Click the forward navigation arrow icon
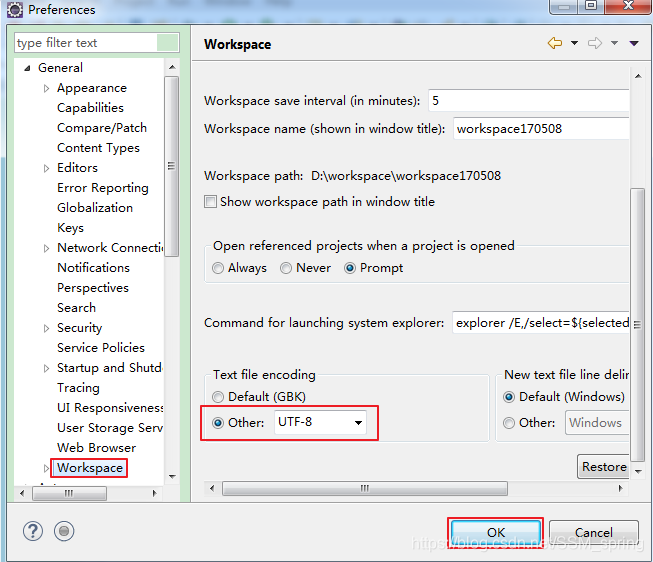Image resolution: width=653 pixels, height=562 pixels. pos(595,43)
